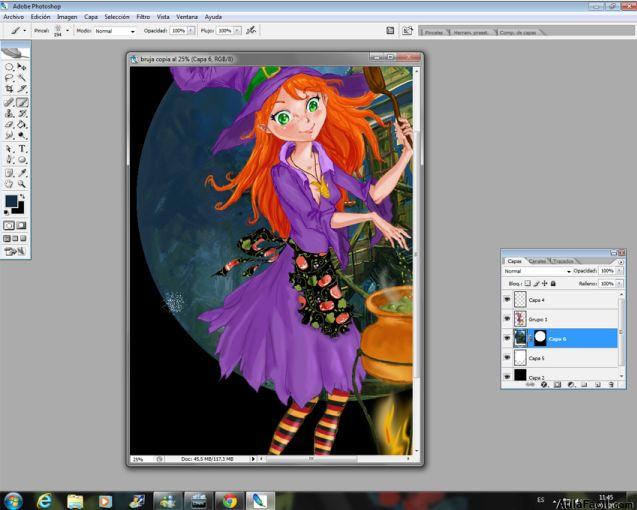Select the Healing Brush tool
This screenshot has height=510, width=637.
pos(9,102)
